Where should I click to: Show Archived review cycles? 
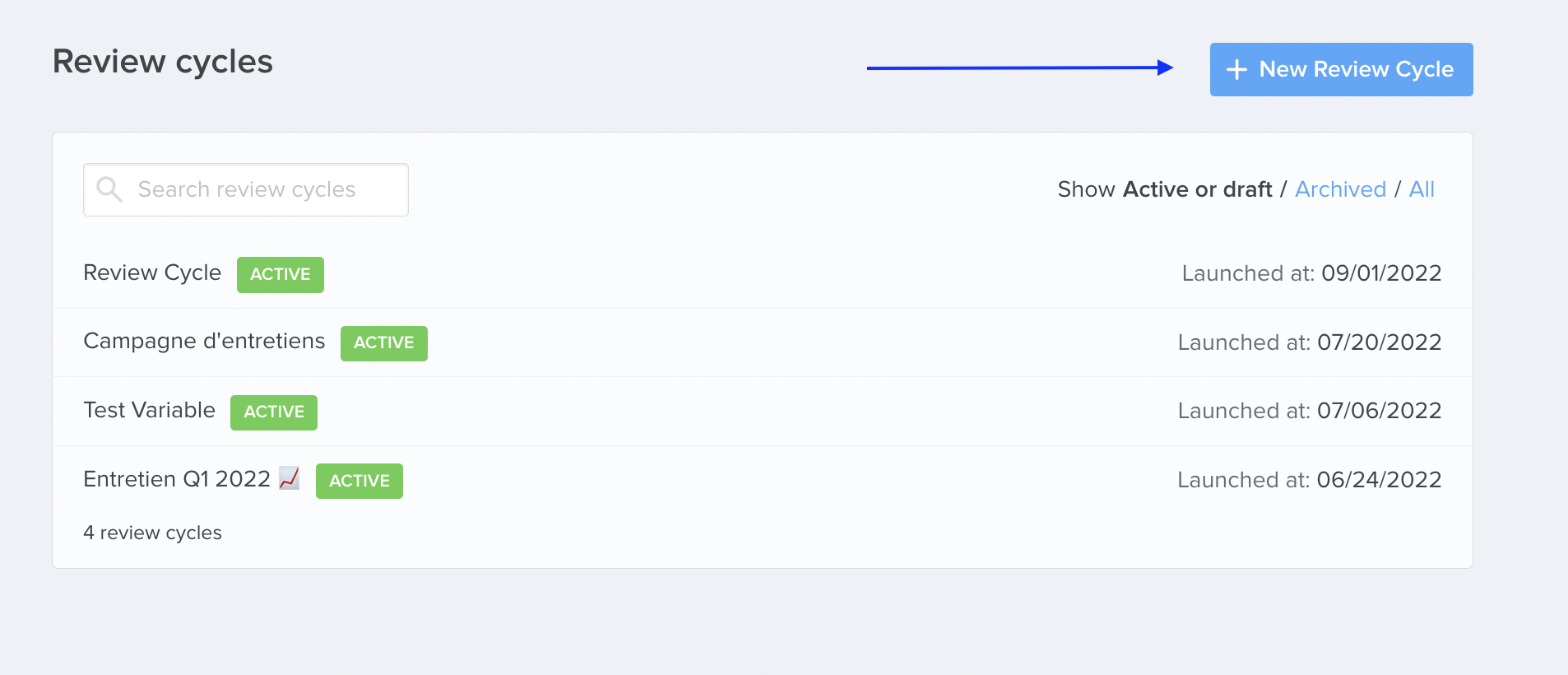coord(1340,189)
